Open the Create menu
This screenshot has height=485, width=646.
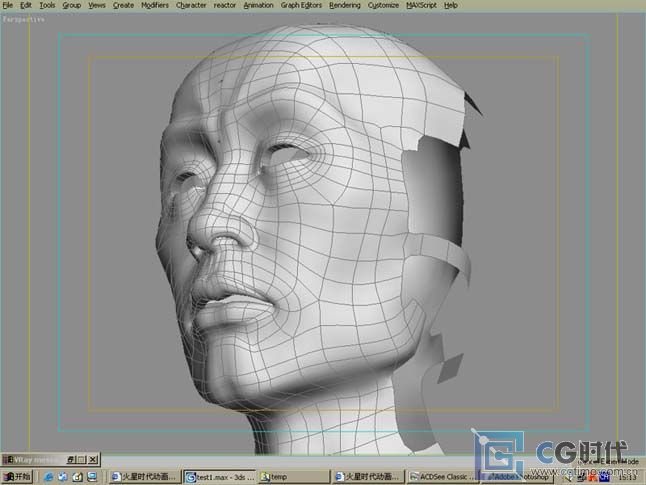[x=123, y=5]
